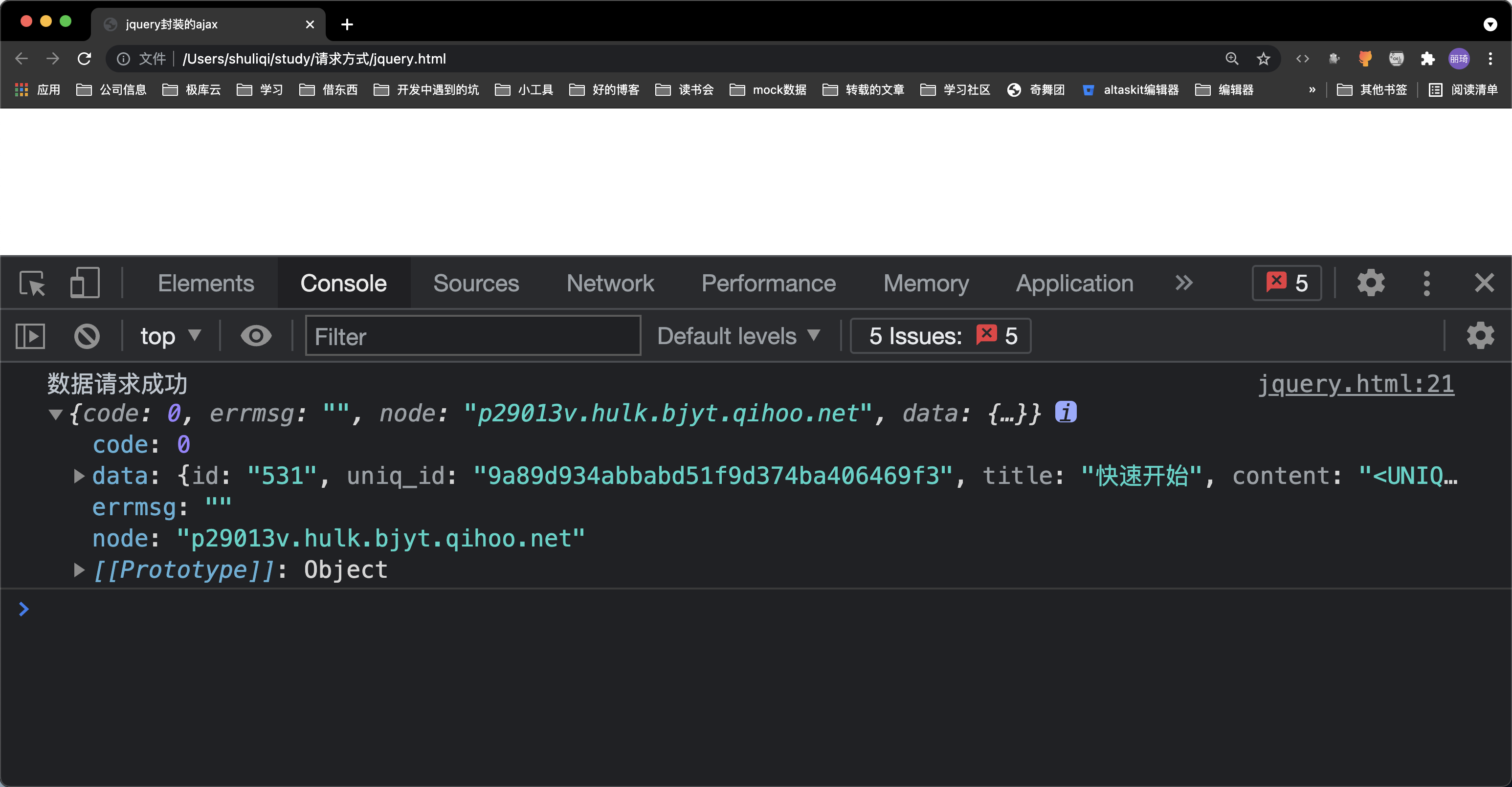This screenshot has height=787, width=1512.
Task: Open the tab search dropdown arrow
Action: tap(1490, 24)
